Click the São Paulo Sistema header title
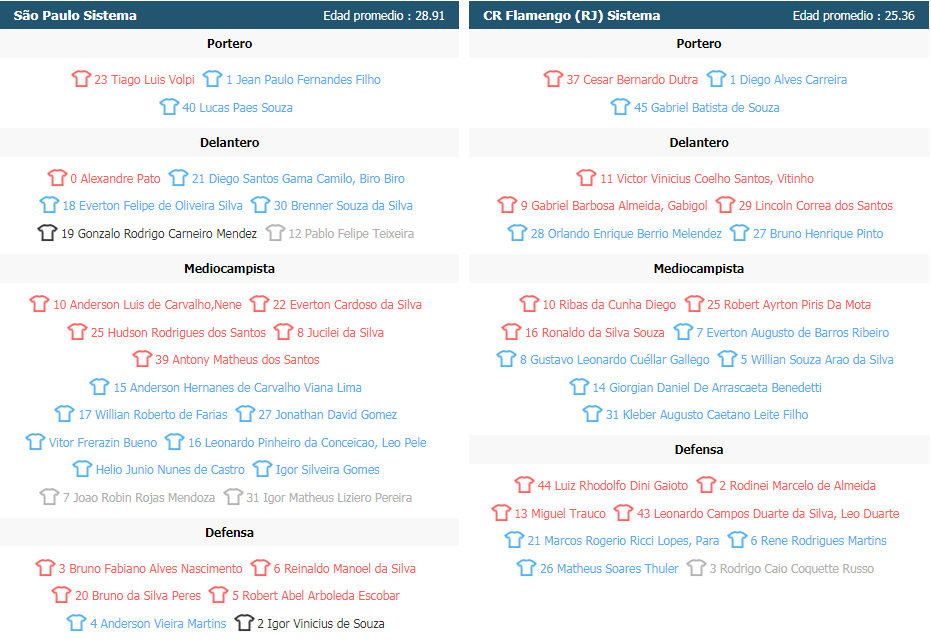 point(75,15)
